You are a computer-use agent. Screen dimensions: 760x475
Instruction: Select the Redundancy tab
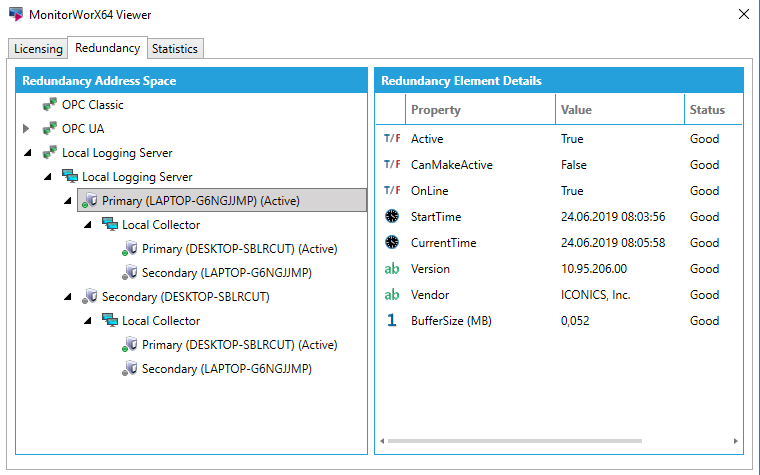[108, 48]
